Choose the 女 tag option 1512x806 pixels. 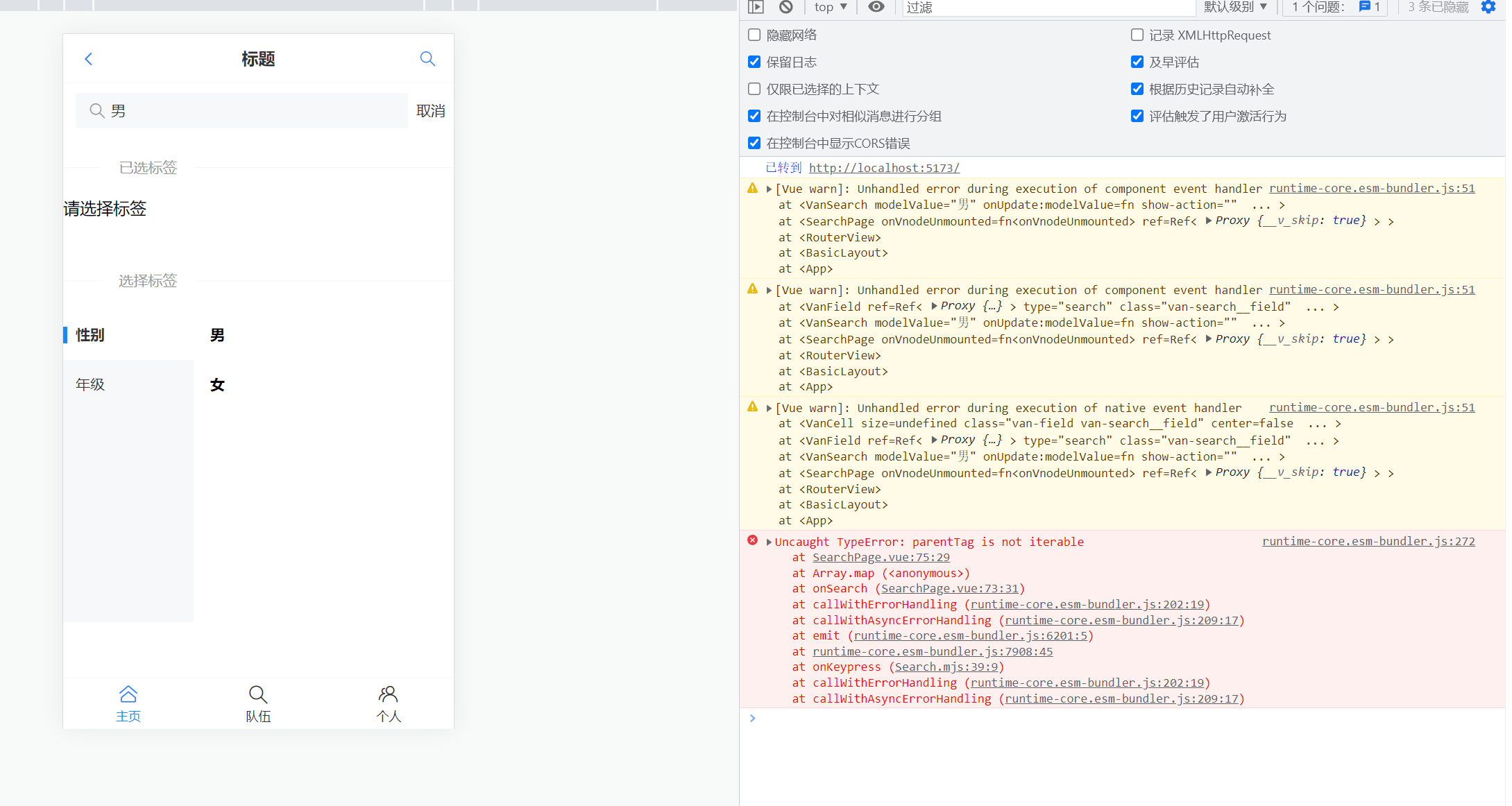tap(217, 385)
